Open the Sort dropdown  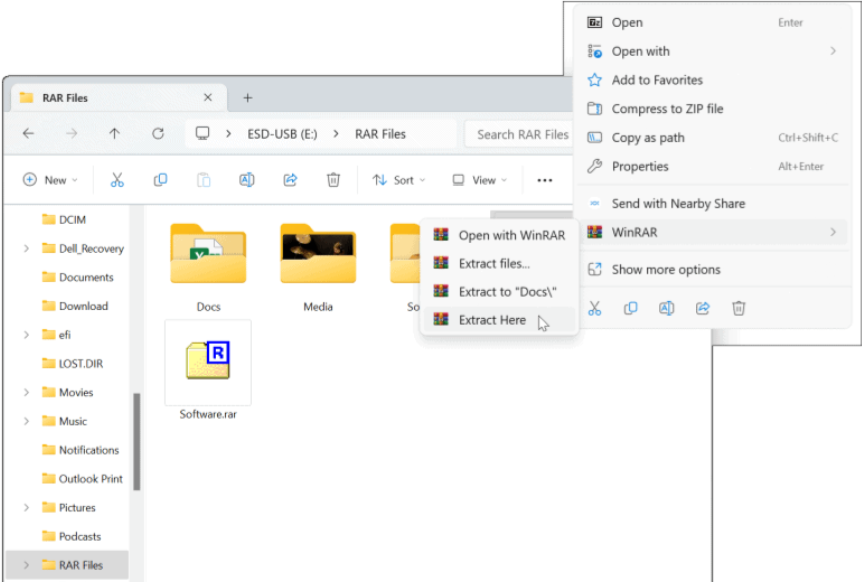click(399, 179)
